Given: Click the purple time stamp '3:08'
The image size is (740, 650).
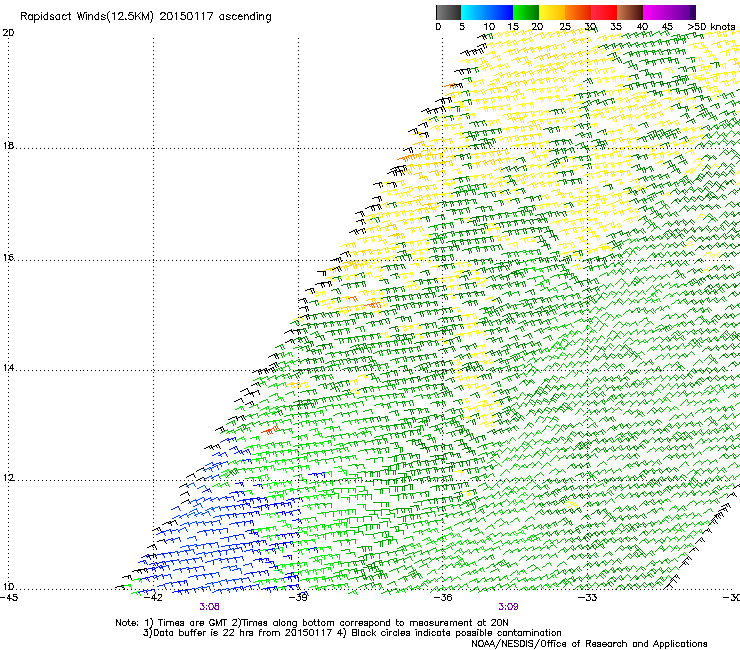Looking at the screenshot, I should (209, 607).
